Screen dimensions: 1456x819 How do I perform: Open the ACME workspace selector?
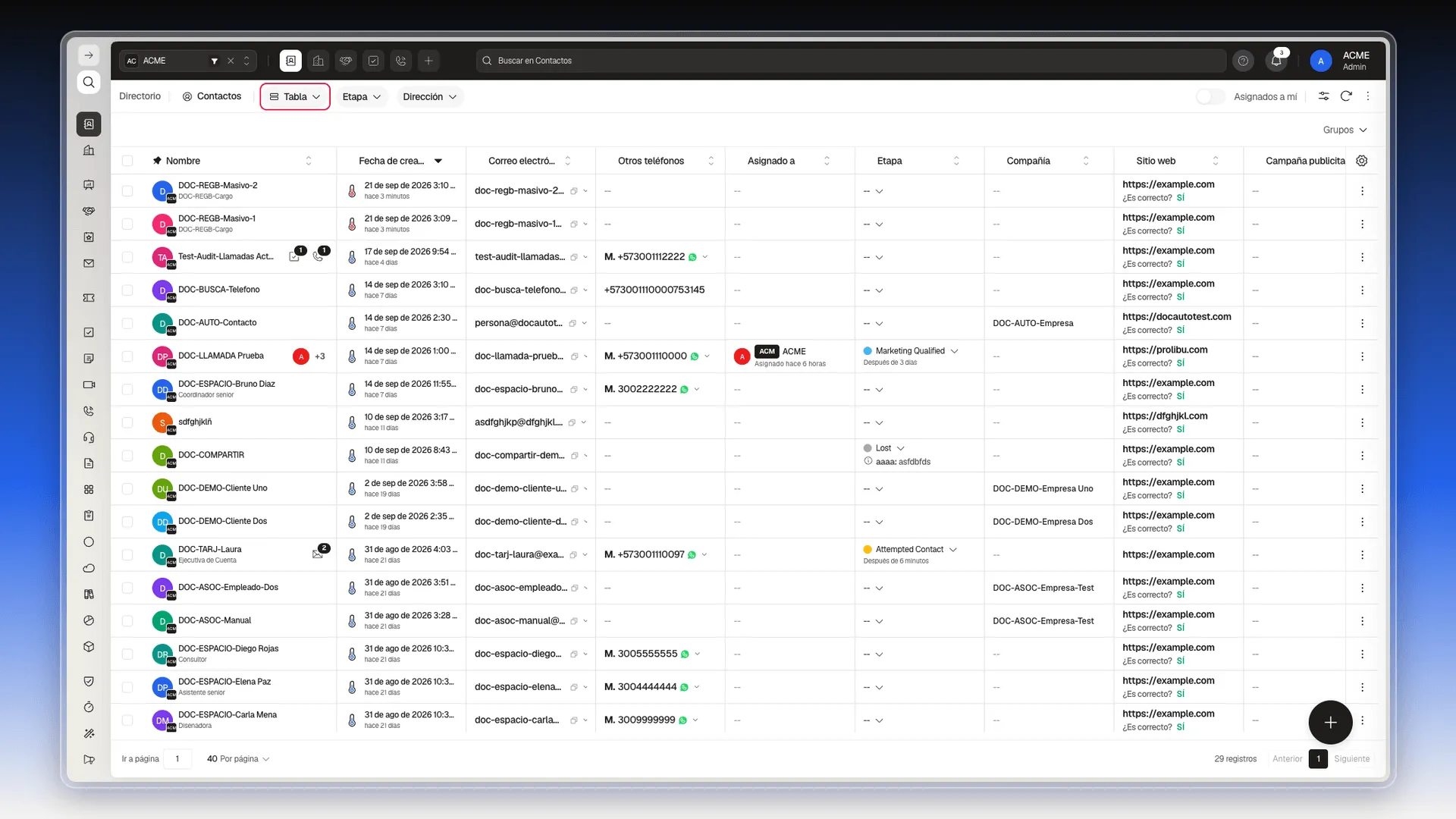click(x=187, y=61)
